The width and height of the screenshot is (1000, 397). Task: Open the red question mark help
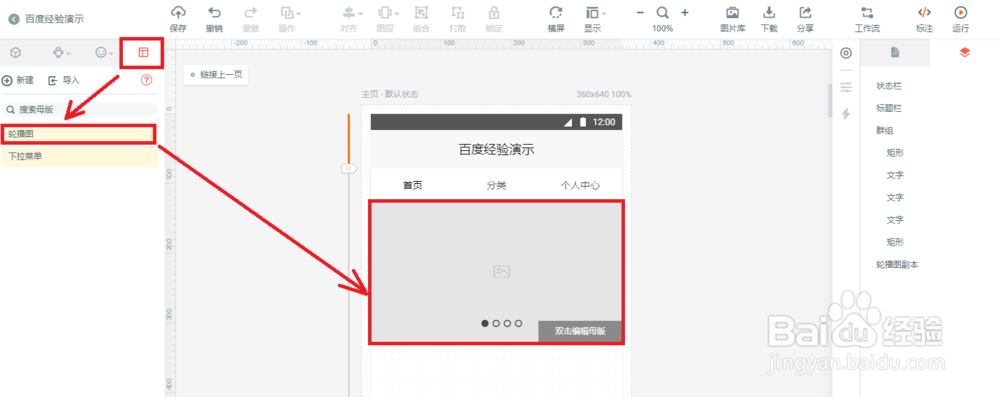click(147, 80)
